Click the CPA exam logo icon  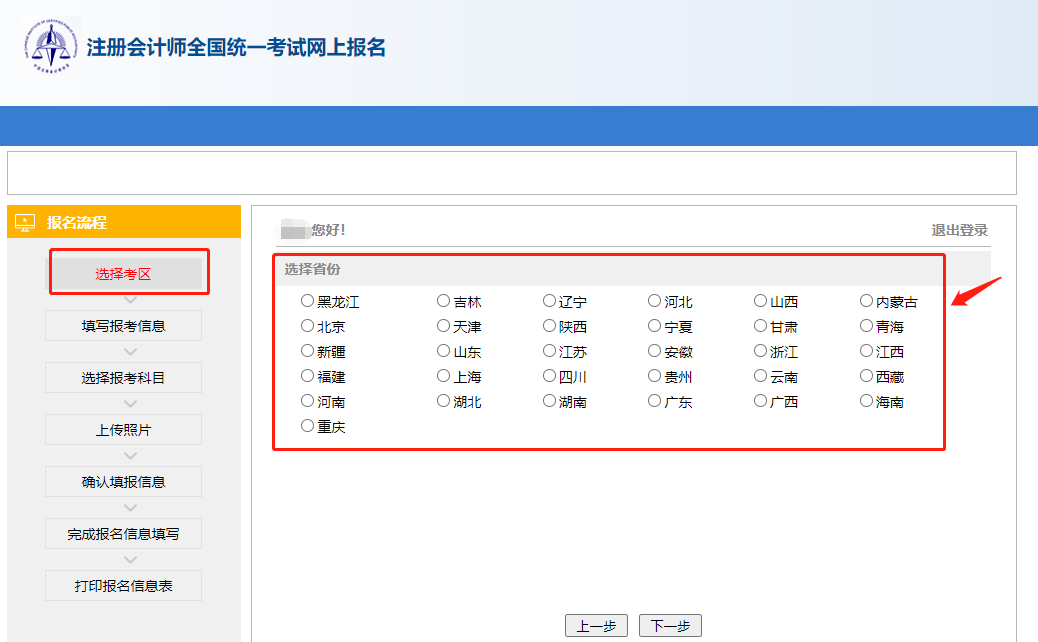click(50, 45)
